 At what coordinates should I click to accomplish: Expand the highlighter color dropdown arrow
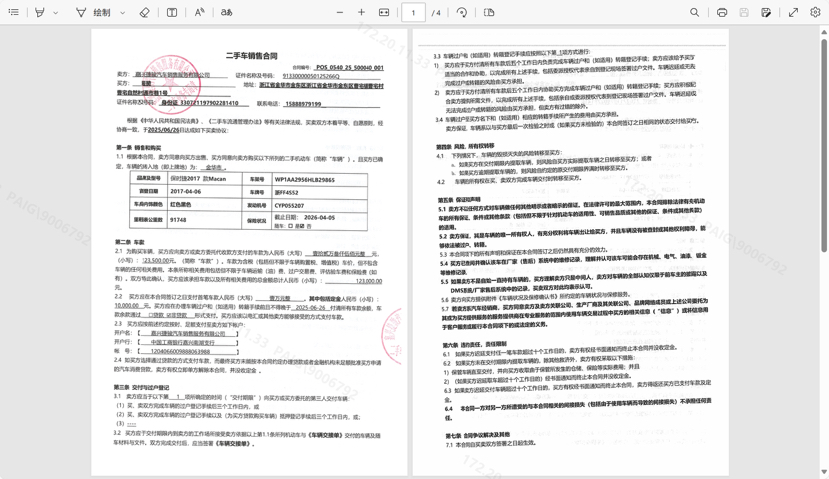pyautogui.click(x=57, y=13)
